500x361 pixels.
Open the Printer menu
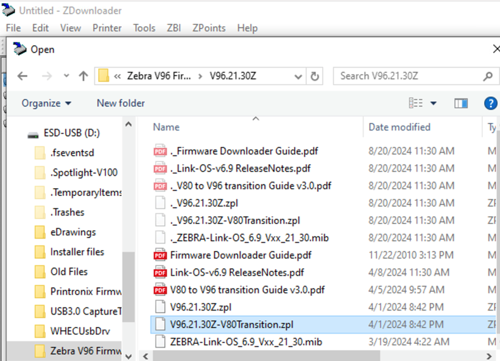tap(107, 28)
